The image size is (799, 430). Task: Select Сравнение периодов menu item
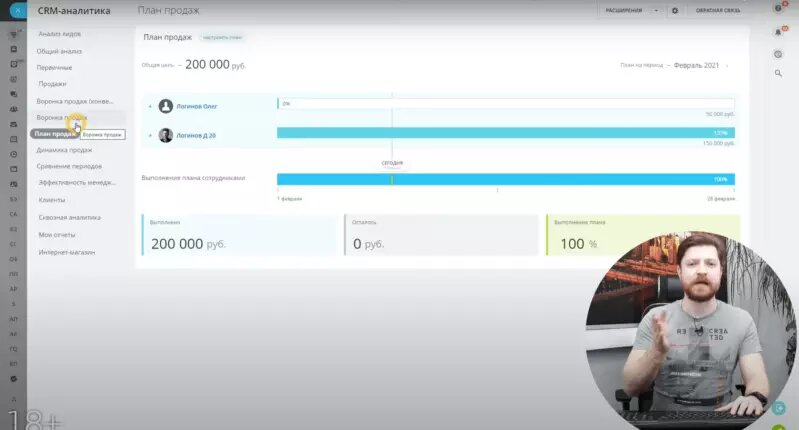[69, 166]
